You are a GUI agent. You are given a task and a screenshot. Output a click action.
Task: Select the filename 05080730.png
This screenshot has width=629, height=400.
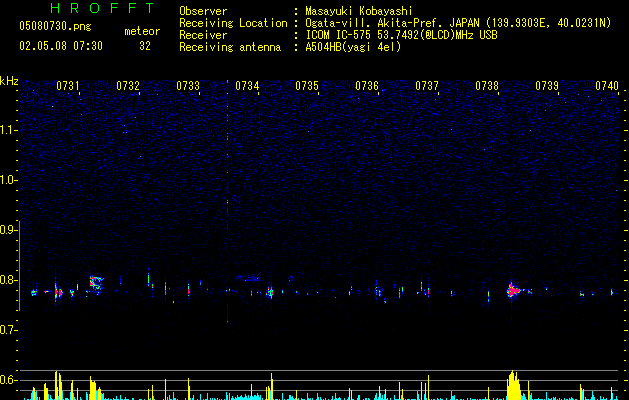click(x=55, y=27)
